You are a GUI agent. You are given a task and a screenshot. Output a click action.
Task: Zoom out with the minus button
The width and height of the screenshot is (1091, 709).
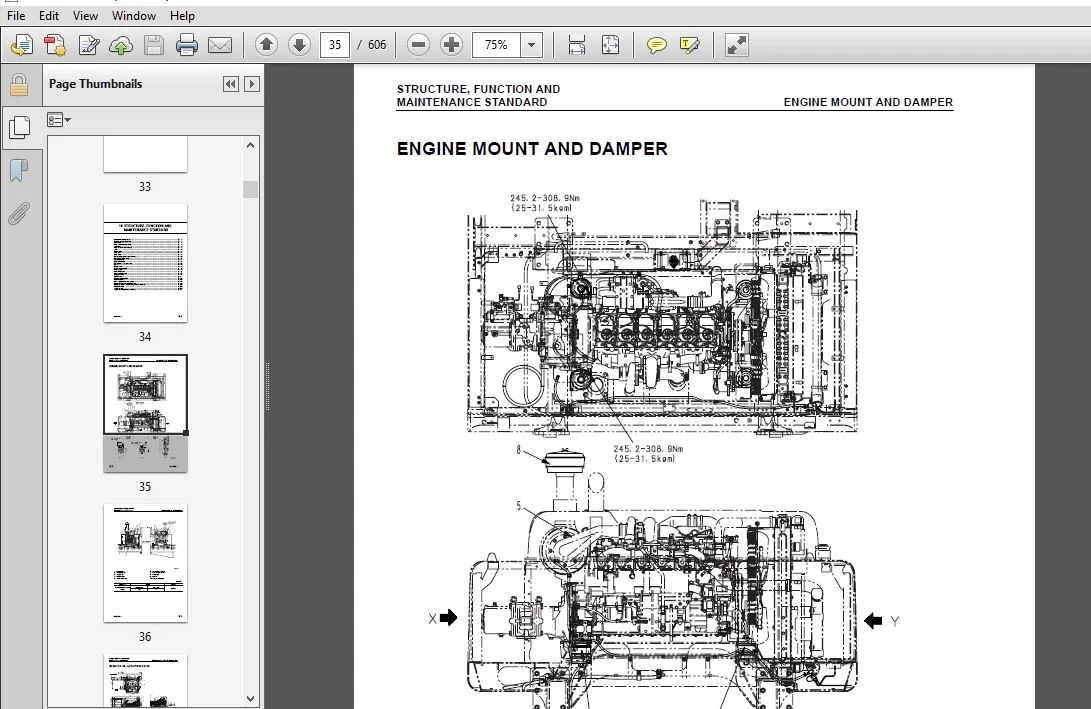pos(418,45)
